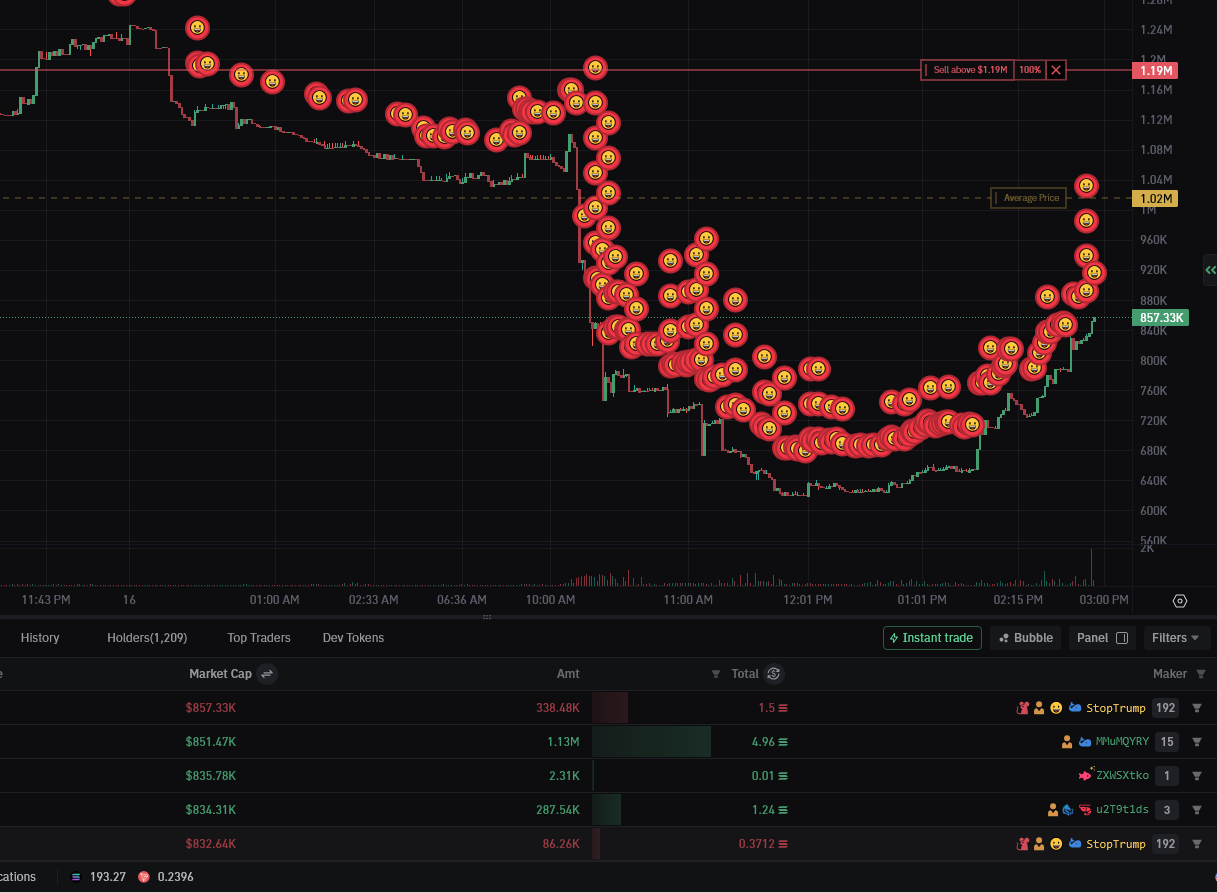Click whale icon in $832.64K row
Screen dimensions: 1217x893
click(1075, 844)
